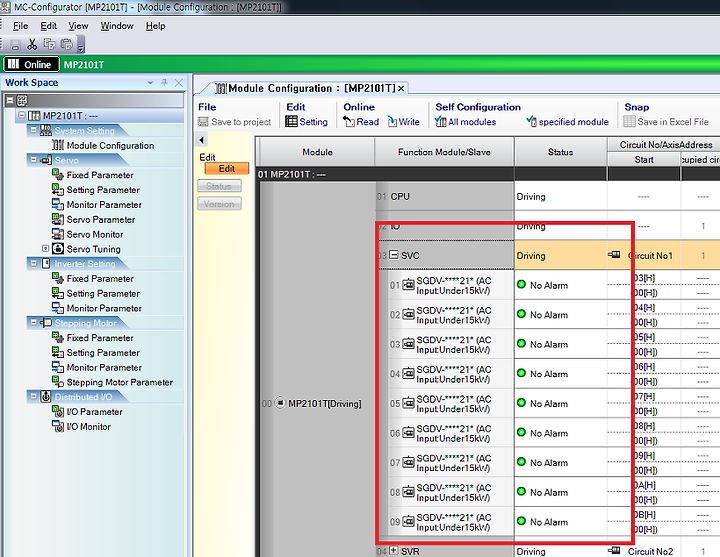Collapse the Stepping Motor group

point(33,322)
